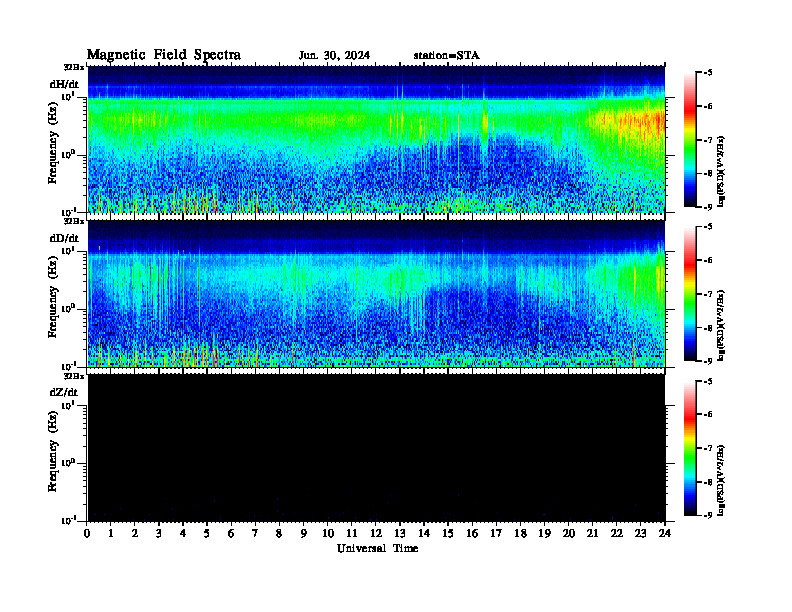
Task: Click hour 4 on the Universal Time axis
Action: tap(183, 534)
